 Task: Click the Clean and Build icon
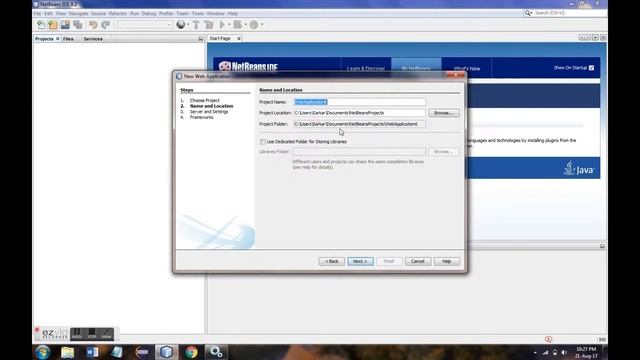click(x=209, y=25)
